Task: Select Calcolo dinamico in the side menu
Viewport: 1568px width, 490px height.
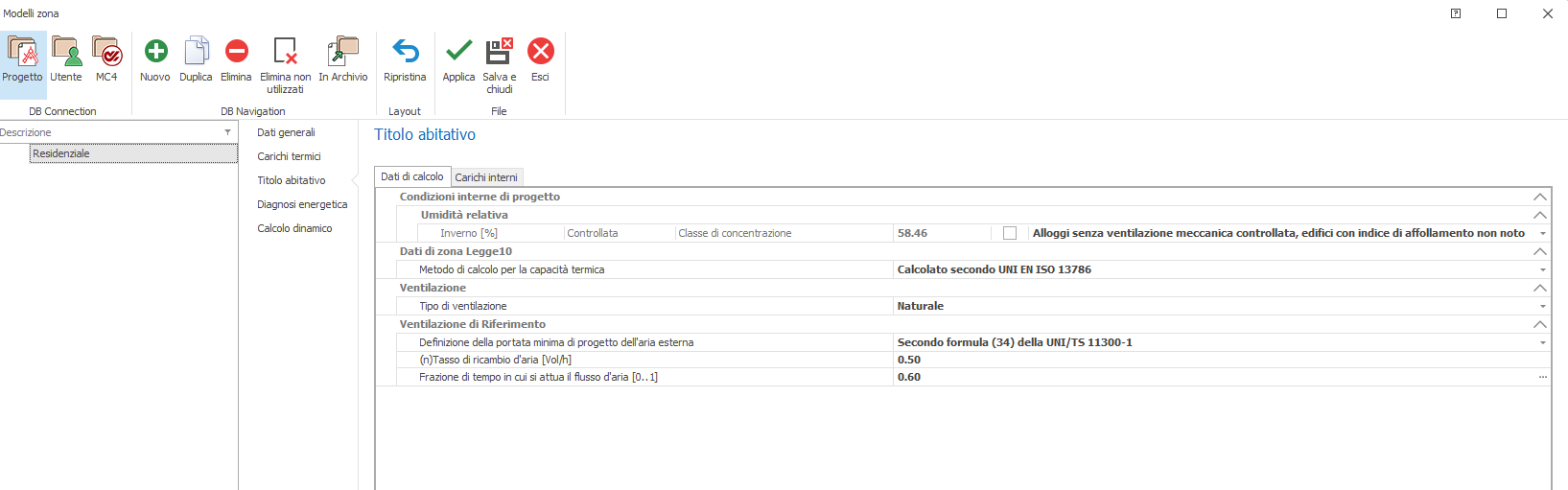Action: tap(294, 228)
